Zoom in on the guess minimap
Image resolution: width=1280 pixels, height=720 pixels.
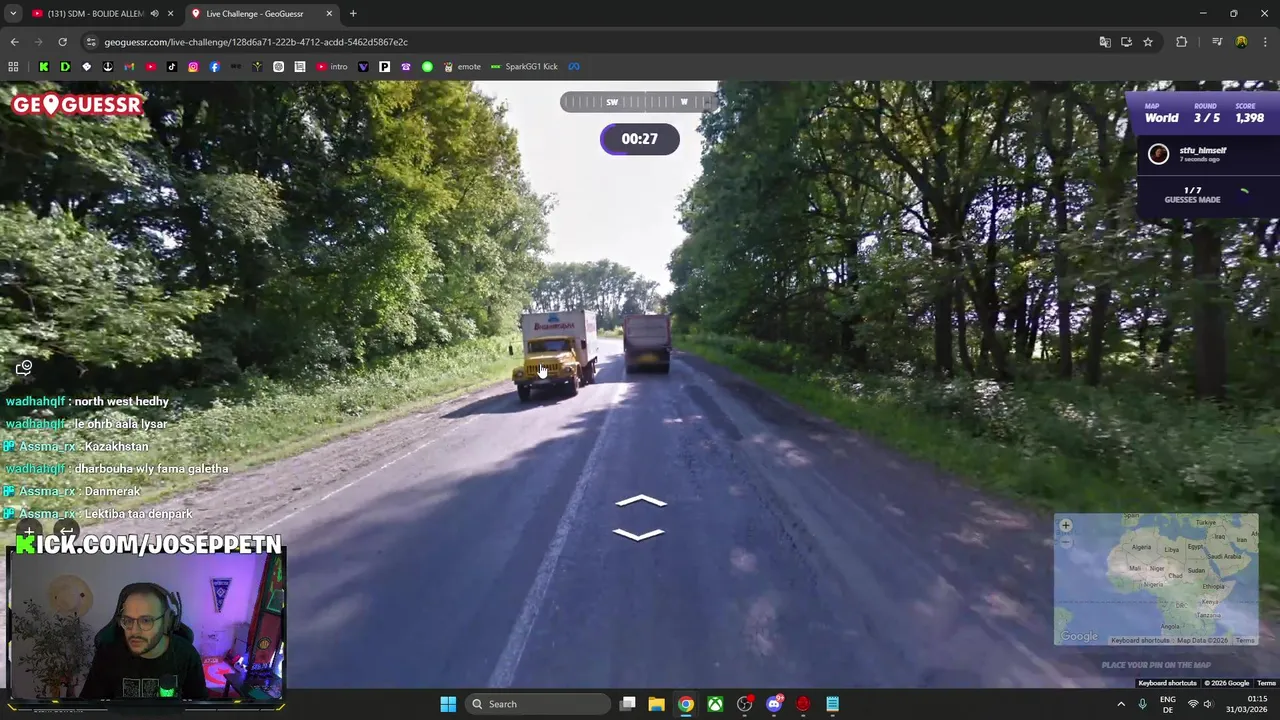tap(1066, 525)
